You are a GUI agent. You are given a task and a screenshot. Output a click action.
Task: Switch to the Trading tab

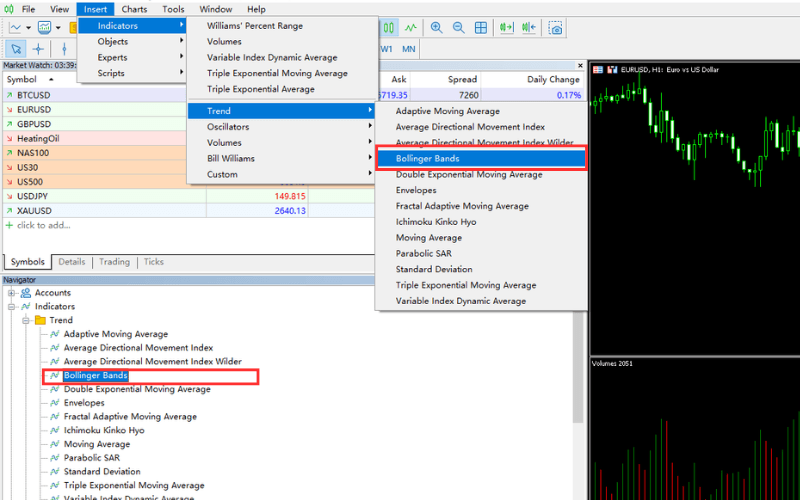coord(114,262)
